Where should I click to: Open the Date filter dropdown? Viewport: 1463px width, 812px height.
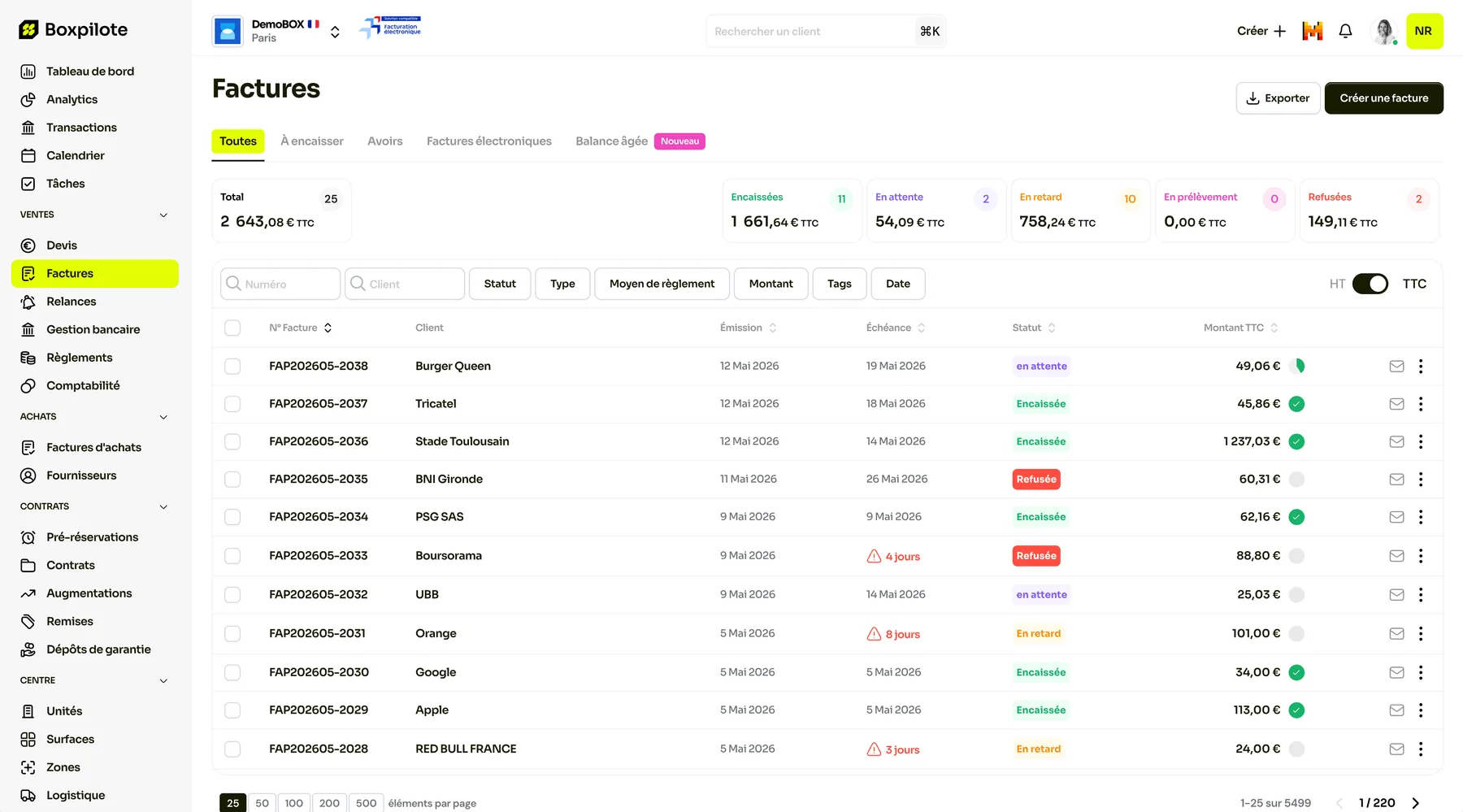[x=898, y=284]
